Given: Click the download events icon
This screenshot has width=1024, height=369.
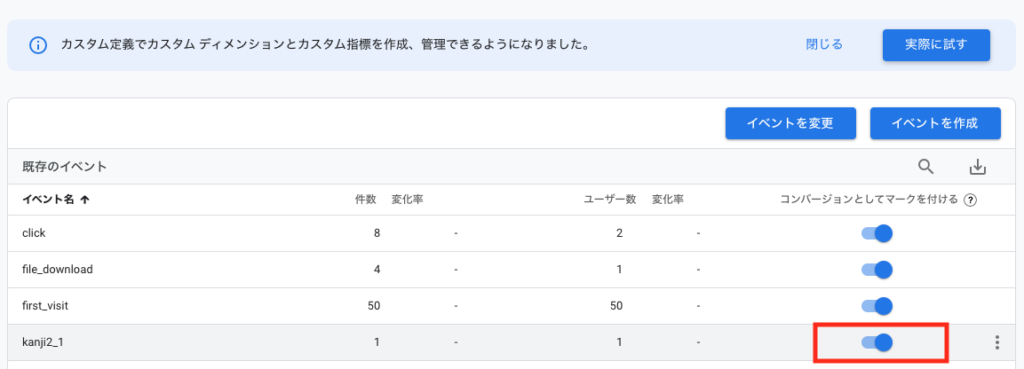Looking at the screenshot, I should [x=977, y=167].
